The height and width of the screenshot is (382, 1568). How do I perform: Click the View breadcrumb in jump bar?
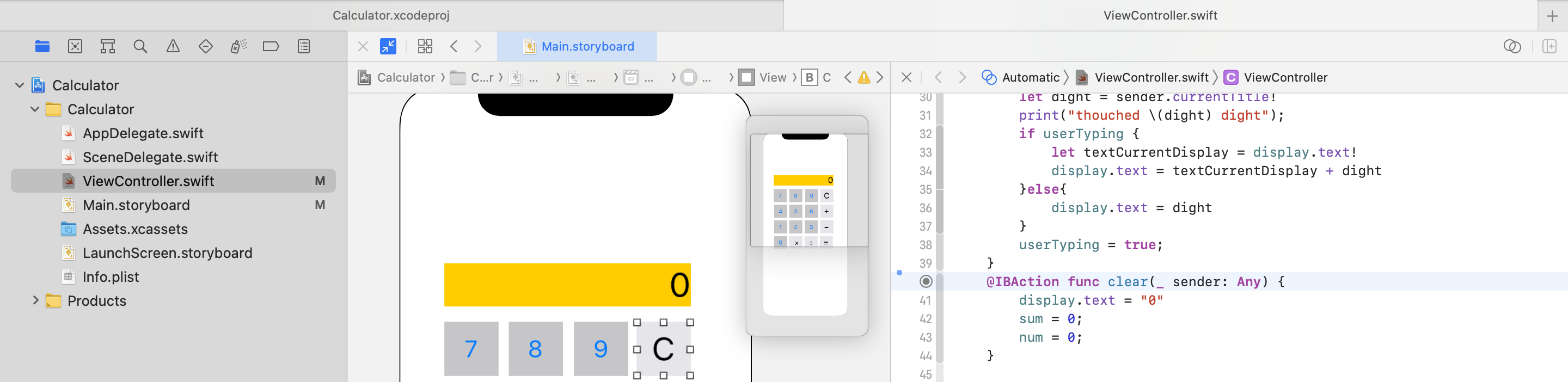coord(763,77)
